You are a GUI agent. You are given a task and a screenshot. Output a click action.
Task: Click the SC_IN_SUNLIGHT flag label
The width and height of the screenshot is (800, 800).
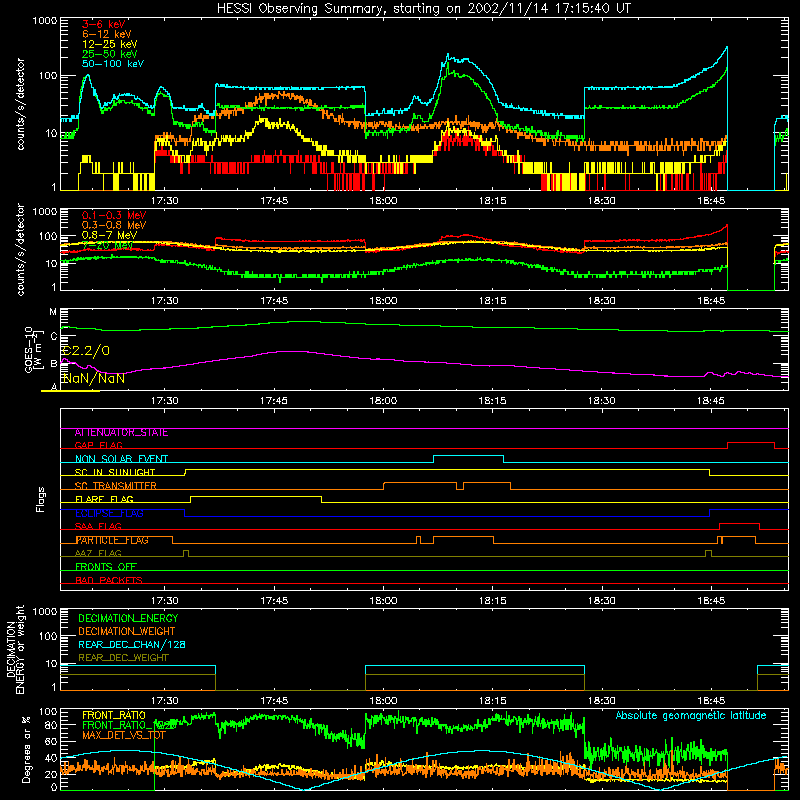pos(115,472)
